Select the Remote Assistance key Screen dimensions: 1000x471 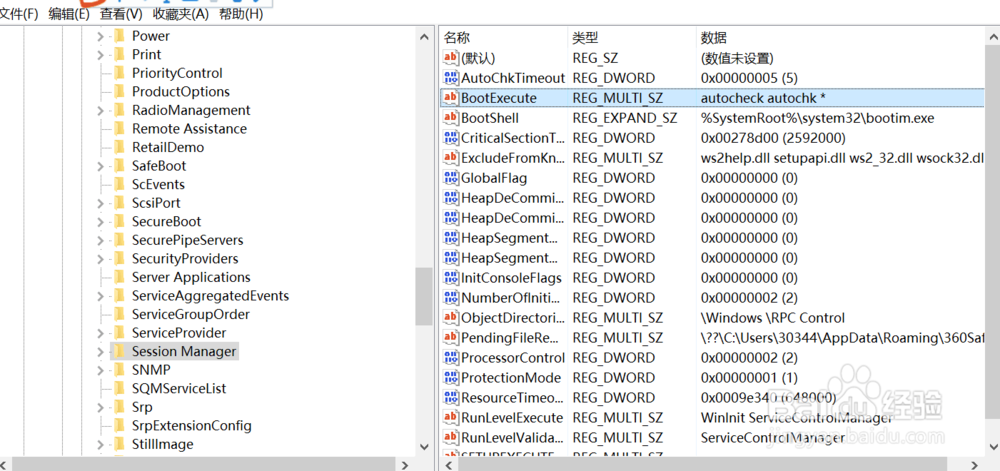tap(189, 129)
